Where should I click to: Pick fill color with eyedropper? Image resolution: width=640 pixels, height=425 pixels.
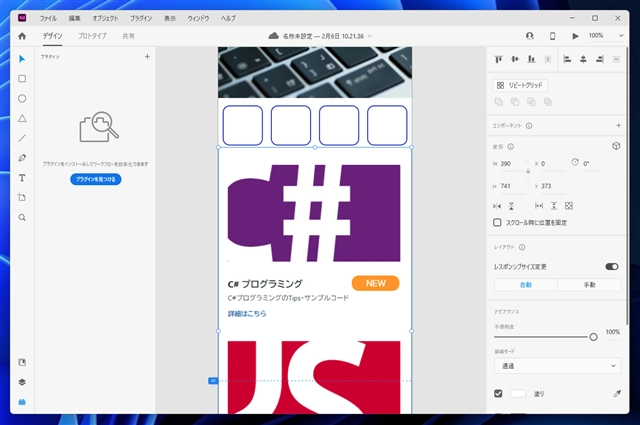coord(617,394)
